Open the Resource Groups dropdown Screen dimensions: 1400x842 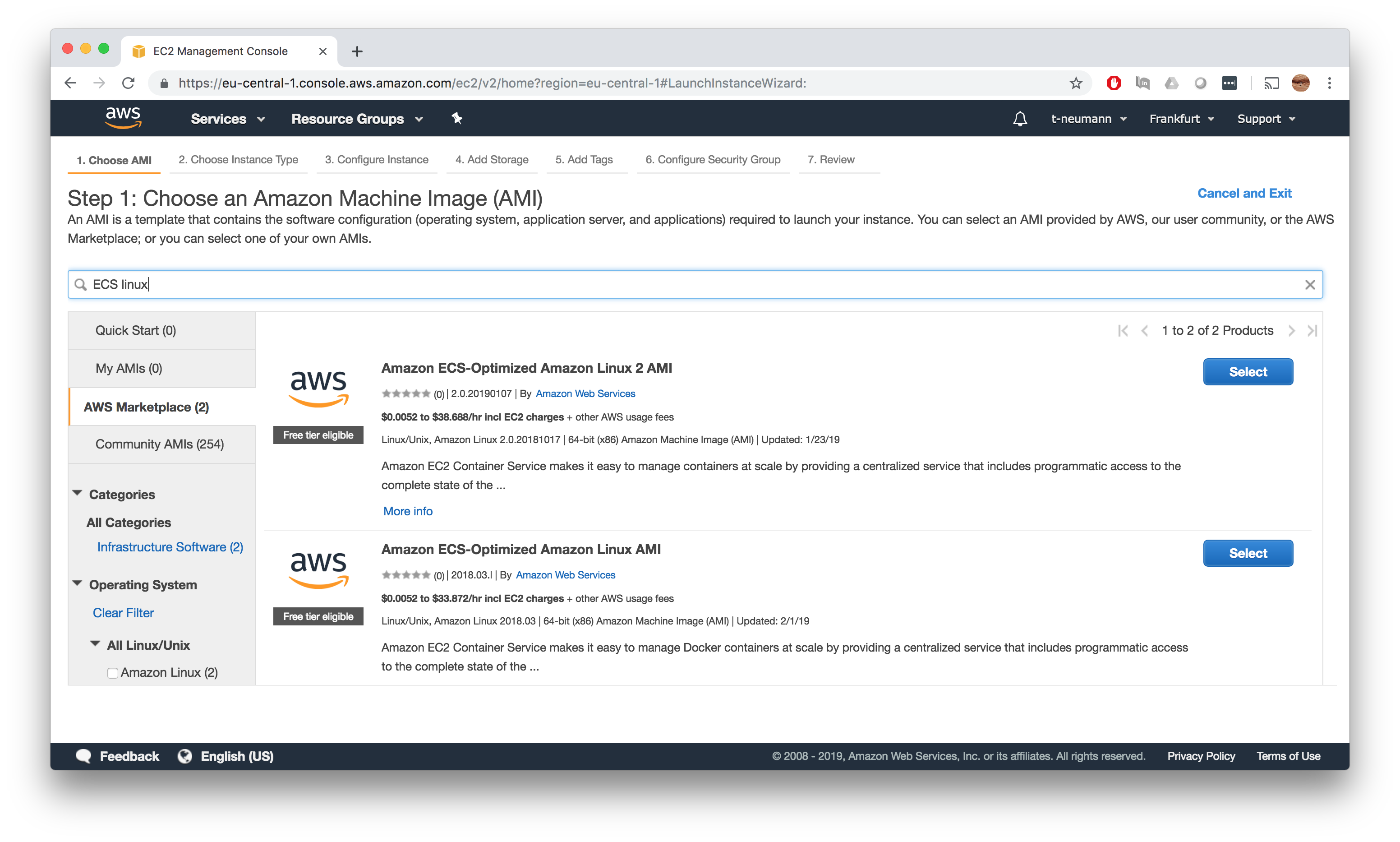(x=357, y=119)
